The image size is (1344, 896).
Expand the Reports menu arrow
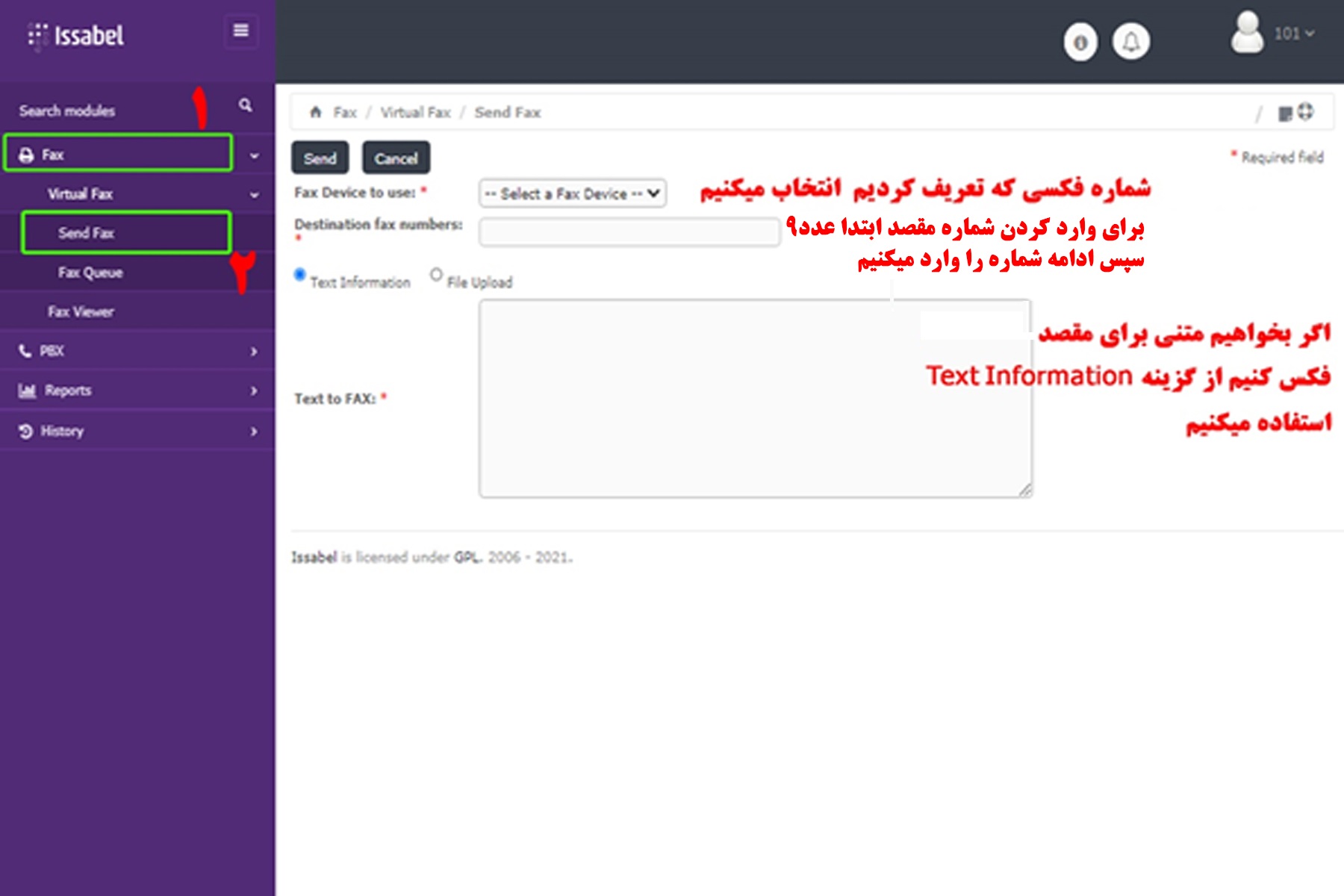254,391
